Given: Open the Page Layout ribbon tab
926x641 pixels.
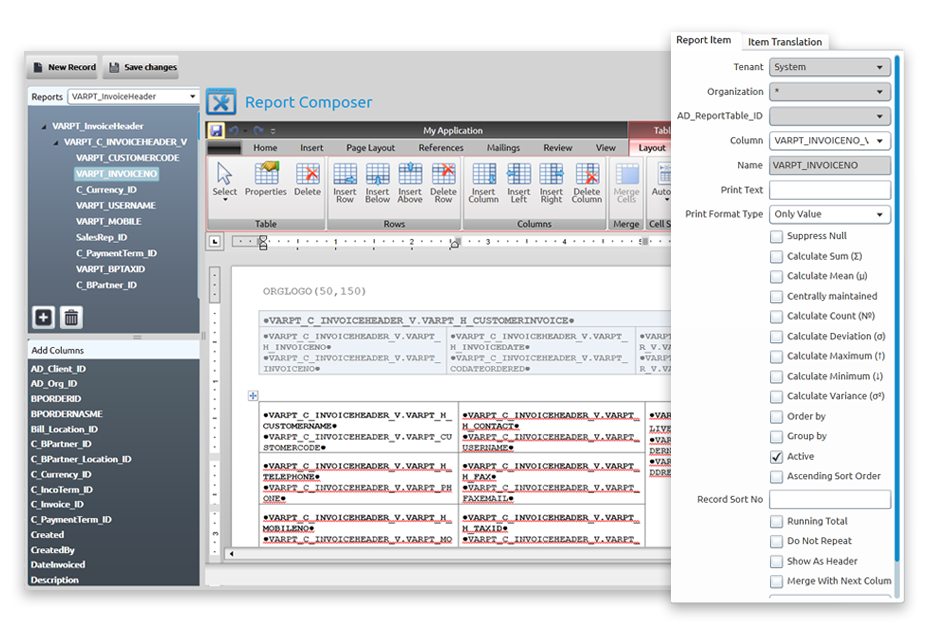Looking at the screenshot, I should click(x=369, y=147).
